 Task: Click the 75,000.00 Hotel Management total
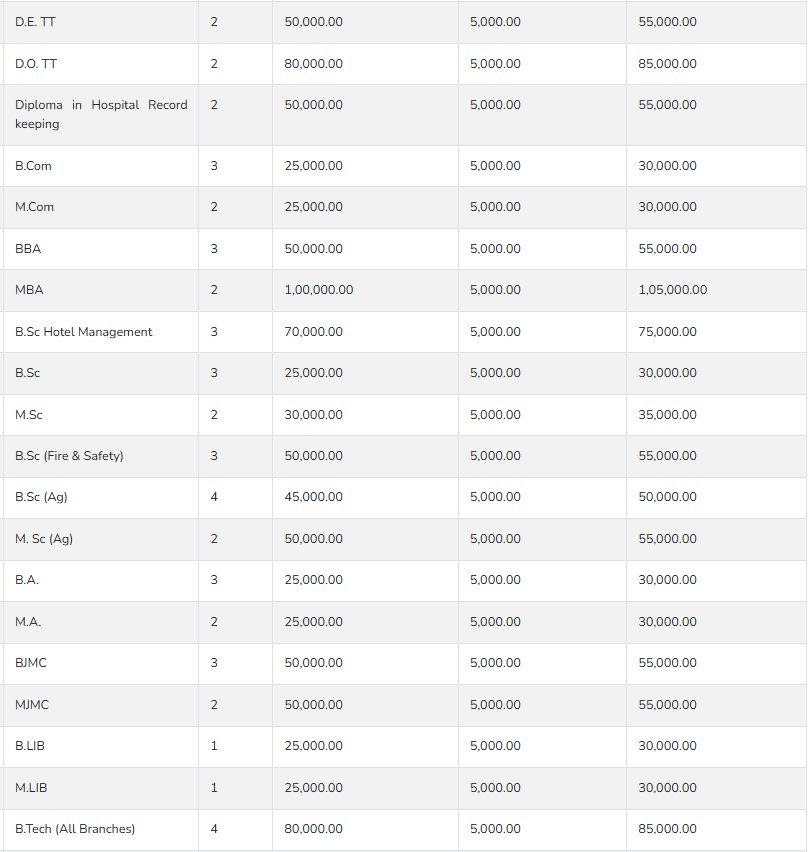667,332
